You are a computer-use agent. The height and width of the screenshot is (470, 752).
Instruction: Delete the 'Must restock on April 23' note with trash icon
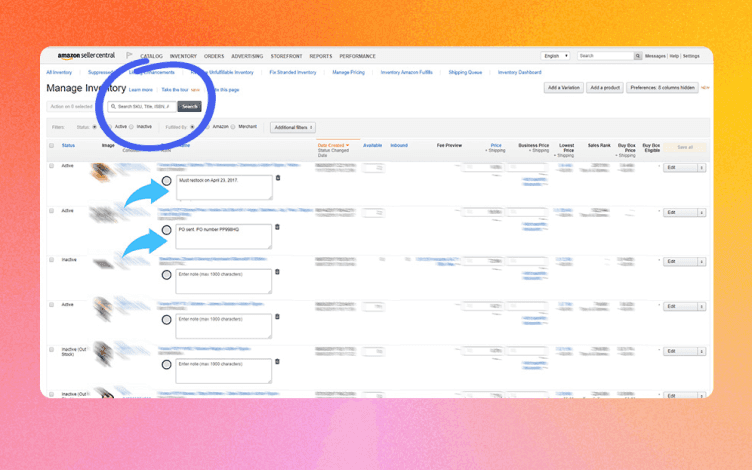point(278,178)
